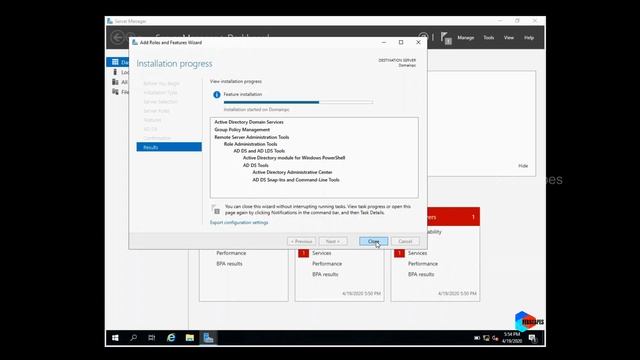This screenshot has height=360, width=640.
Task: Click the Previous button in the wizard
Action: [301, 241]
